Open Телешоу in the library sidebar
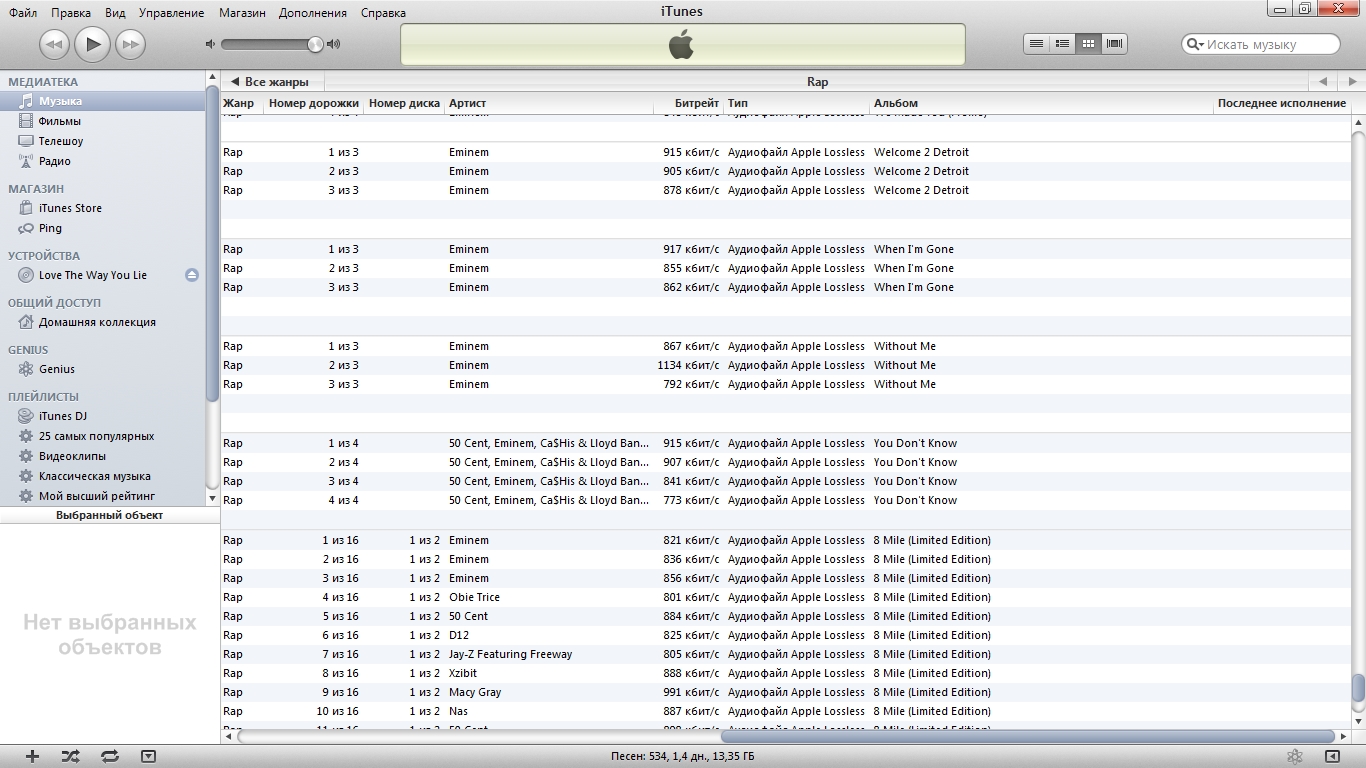This screenshot has height=768, width=1366. (x=103, y=141)
